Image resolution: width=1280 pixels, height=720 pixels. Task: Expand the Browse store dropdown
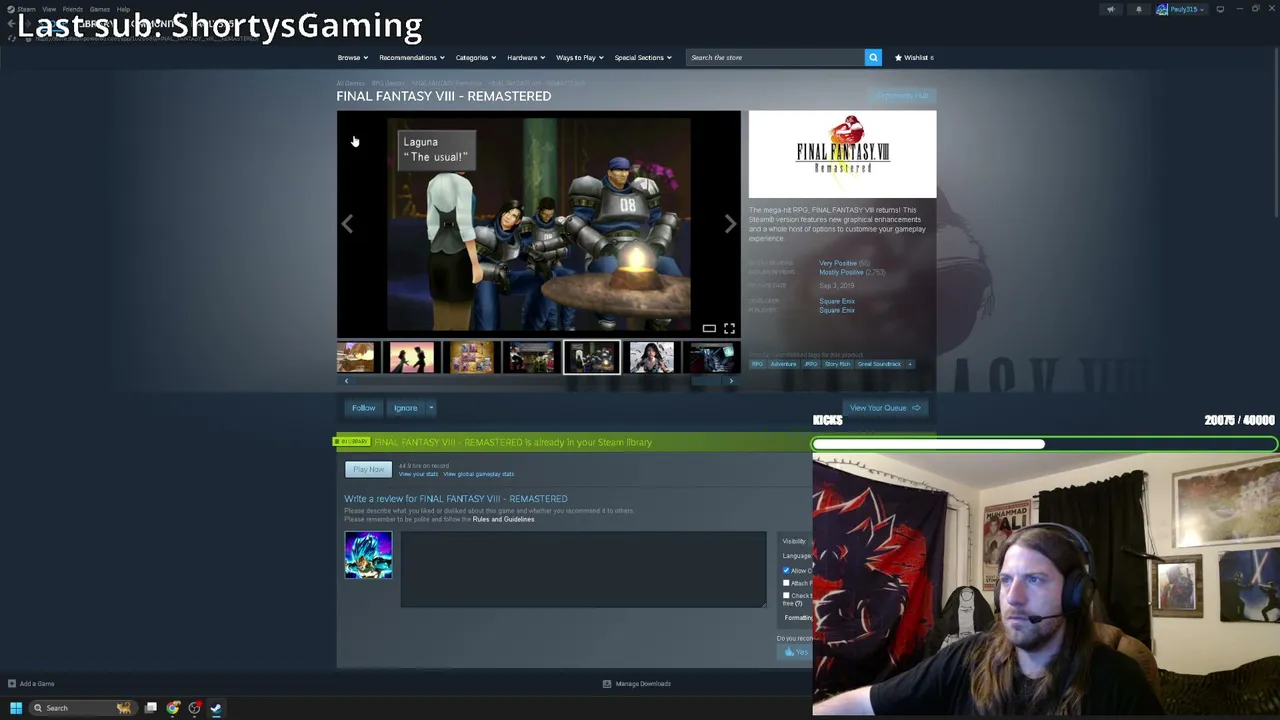coord(352,57)
